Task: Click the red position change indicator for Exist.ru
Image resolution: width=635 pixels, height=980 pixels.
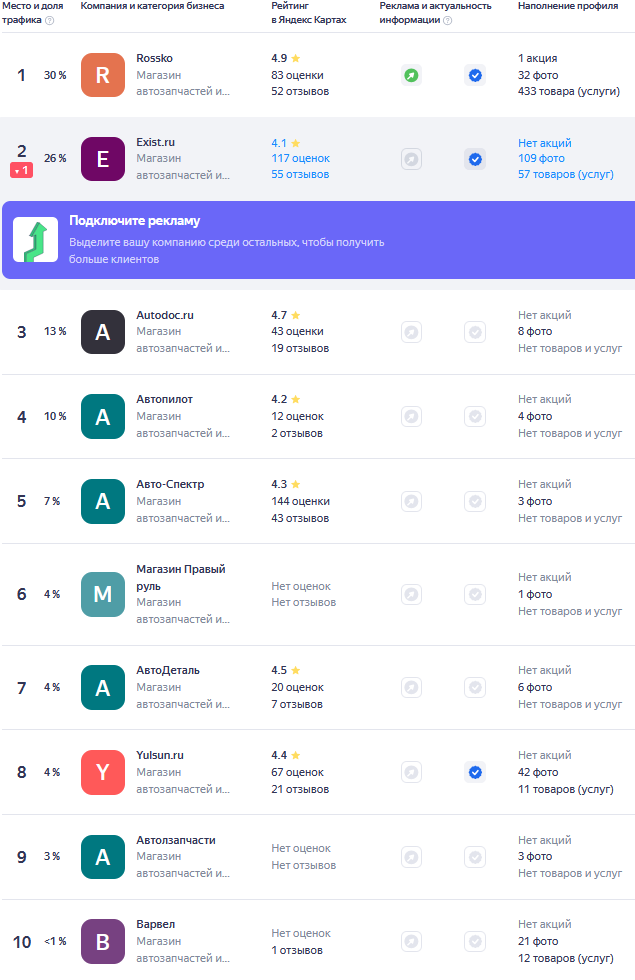Action: (21, 171)
